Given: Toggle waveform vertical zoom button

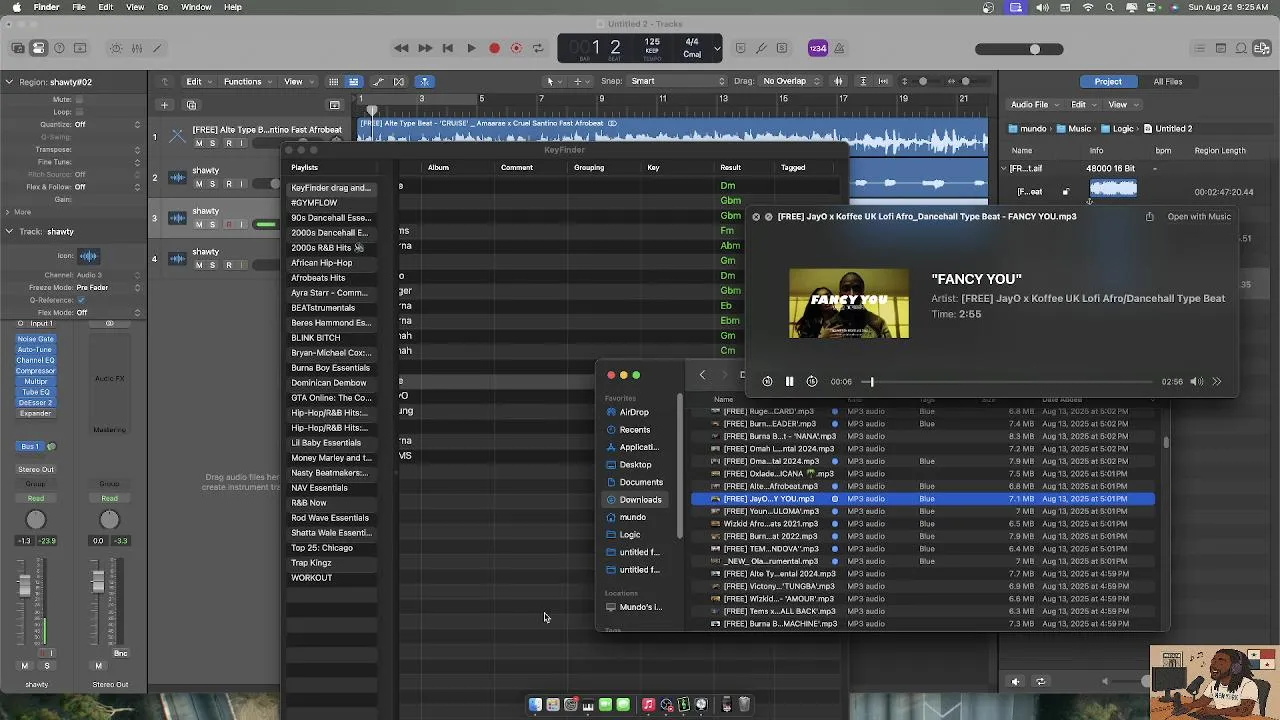Looking at the screenshot, I should click(838, 81).
